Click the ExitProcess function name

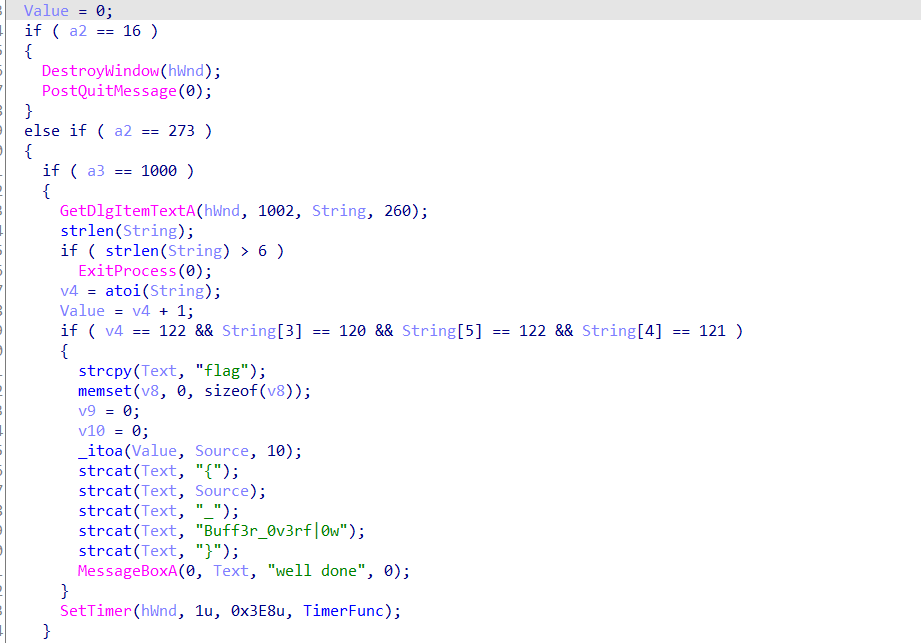pos(127,271)
